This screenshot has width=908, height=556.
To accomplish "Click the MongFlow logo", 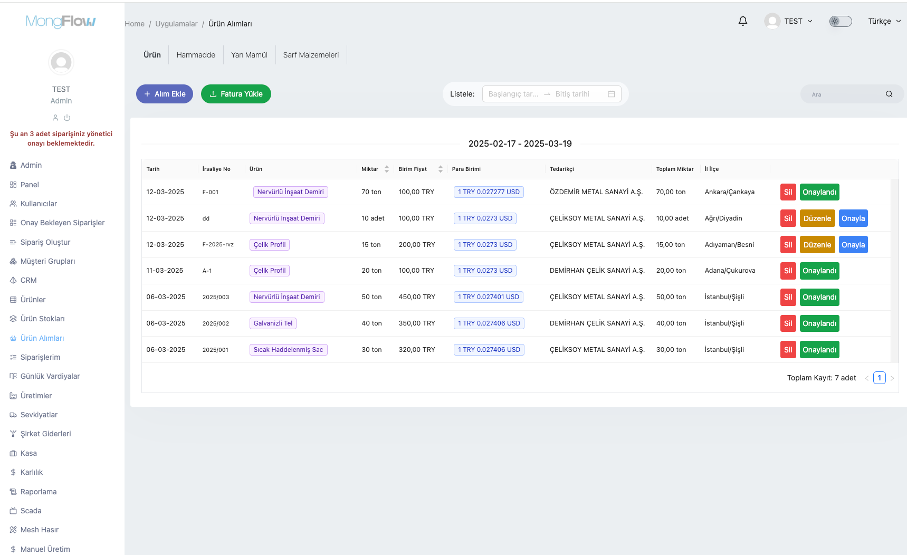I will 61,21.
